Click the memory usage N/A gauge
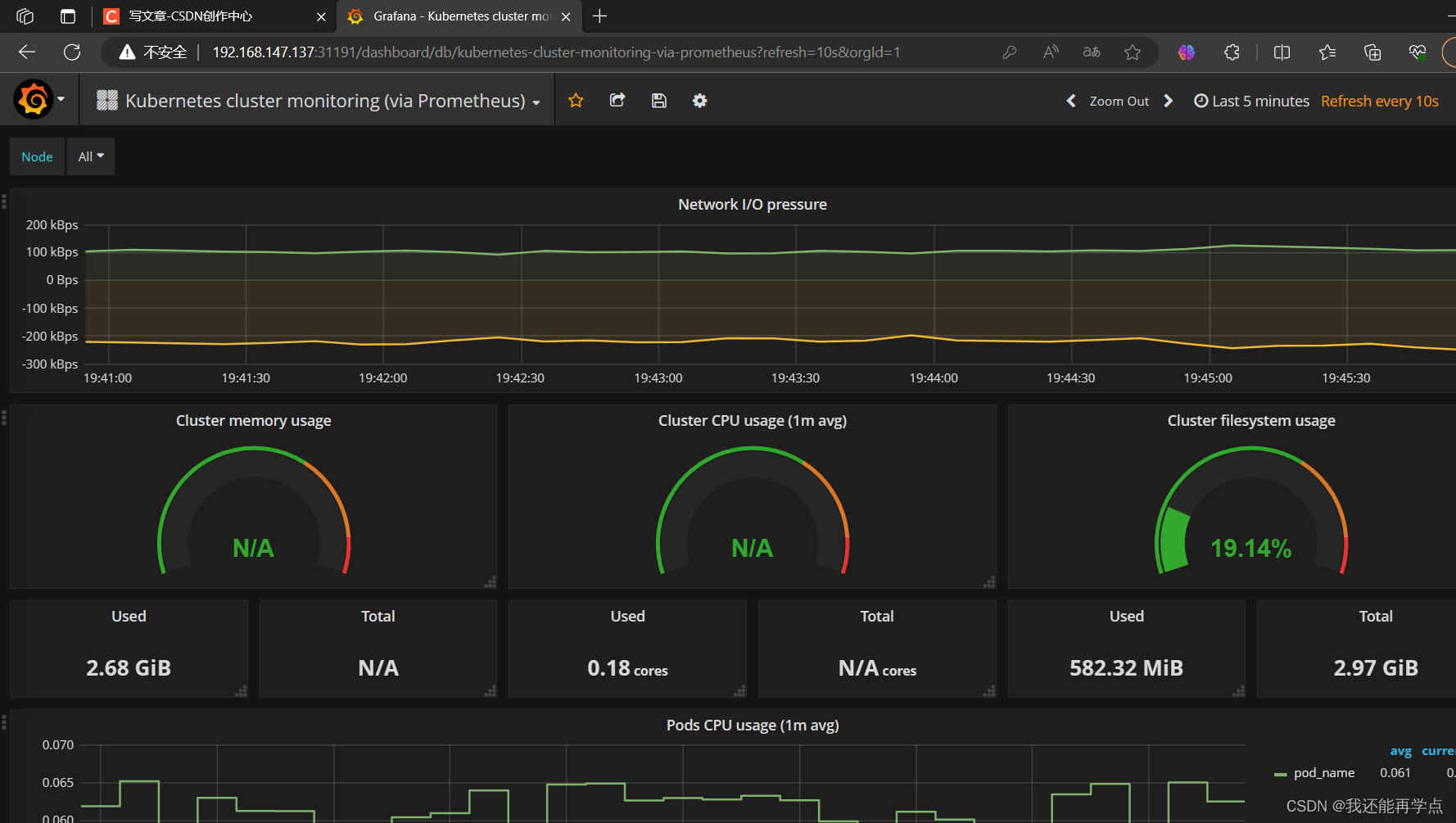The image size is (1456, 823). 254,548
